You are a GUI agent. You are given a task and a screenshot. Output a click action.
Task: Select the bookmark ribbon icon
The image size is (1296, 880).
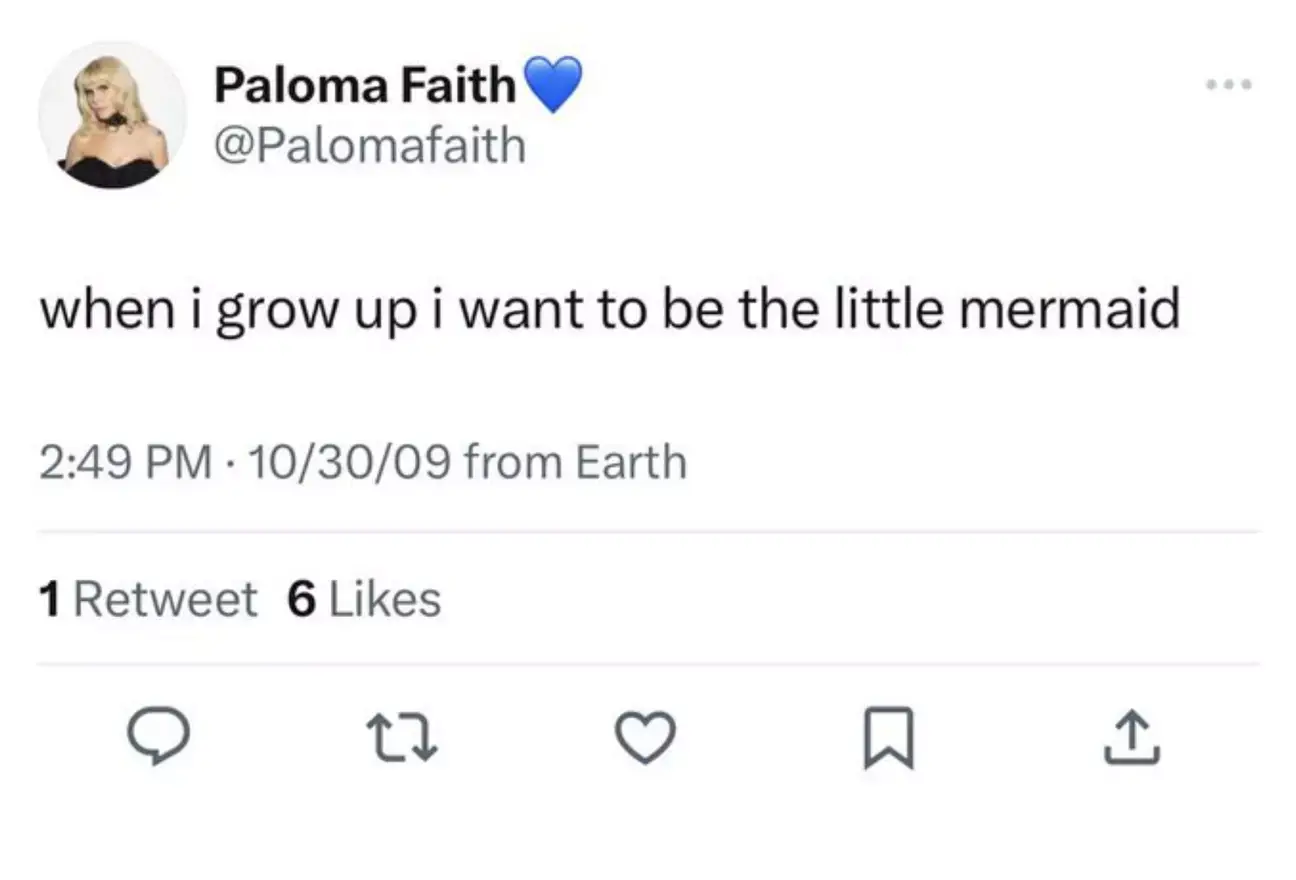[890, 737]
